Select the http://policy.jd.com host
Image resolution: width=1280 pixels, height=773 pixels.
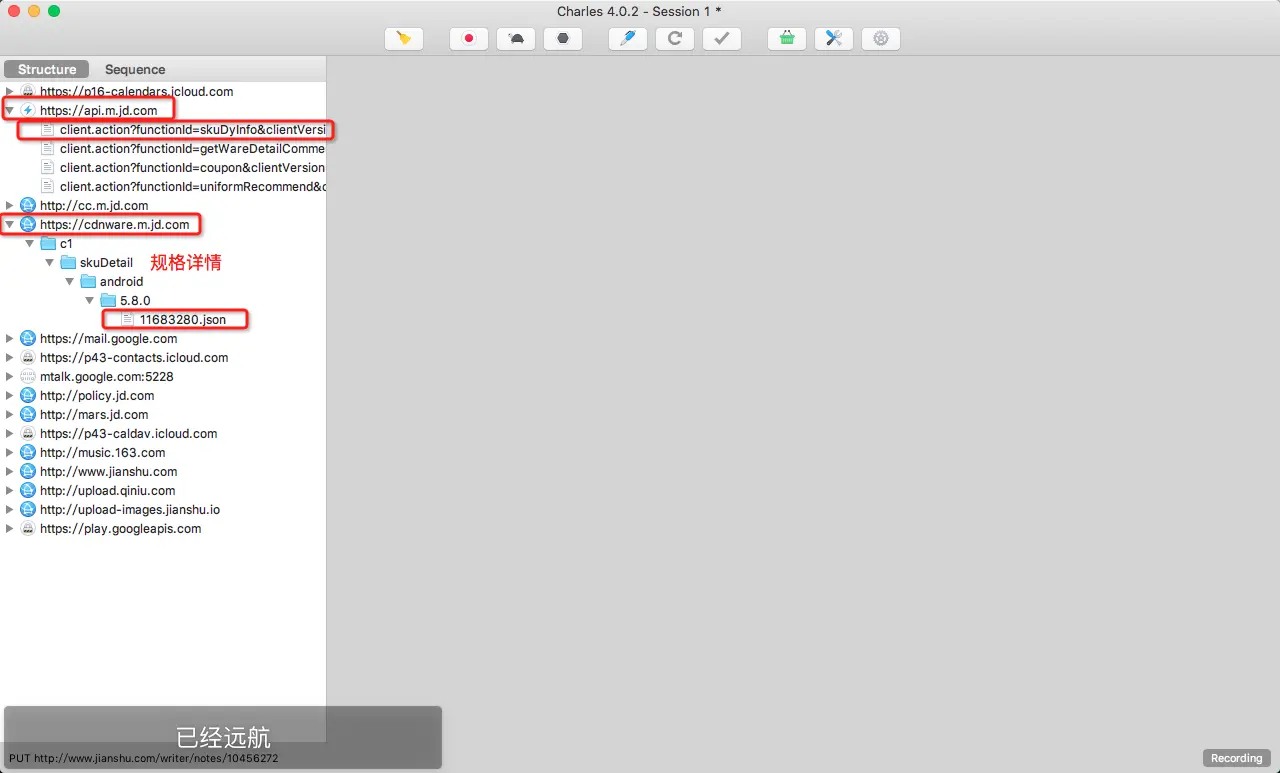97,395
